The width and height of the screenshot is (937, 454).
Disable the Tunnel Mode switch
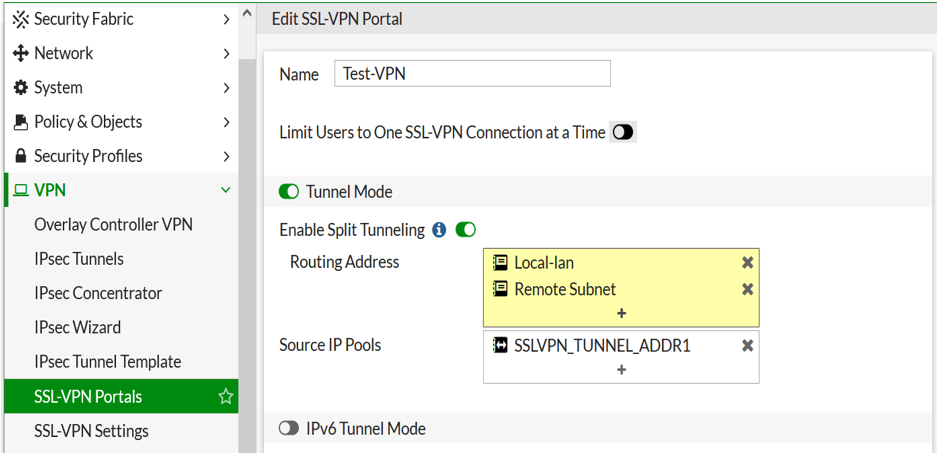tap(289, 192)
